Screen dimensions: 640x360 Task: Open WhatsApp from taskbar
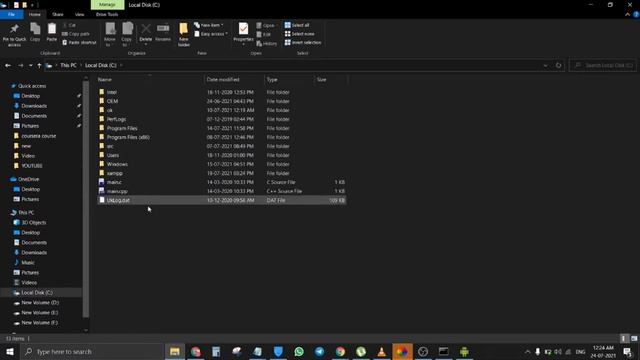point(299,351)
